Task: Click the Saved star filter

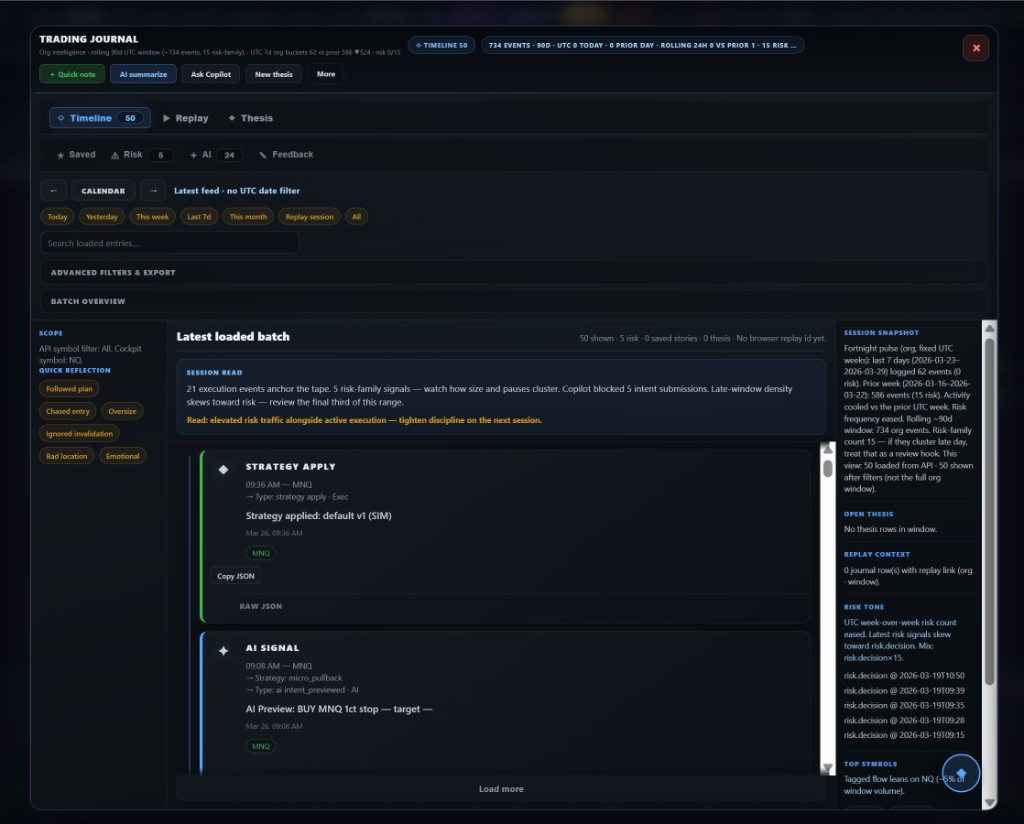Action: pos(76,155)
